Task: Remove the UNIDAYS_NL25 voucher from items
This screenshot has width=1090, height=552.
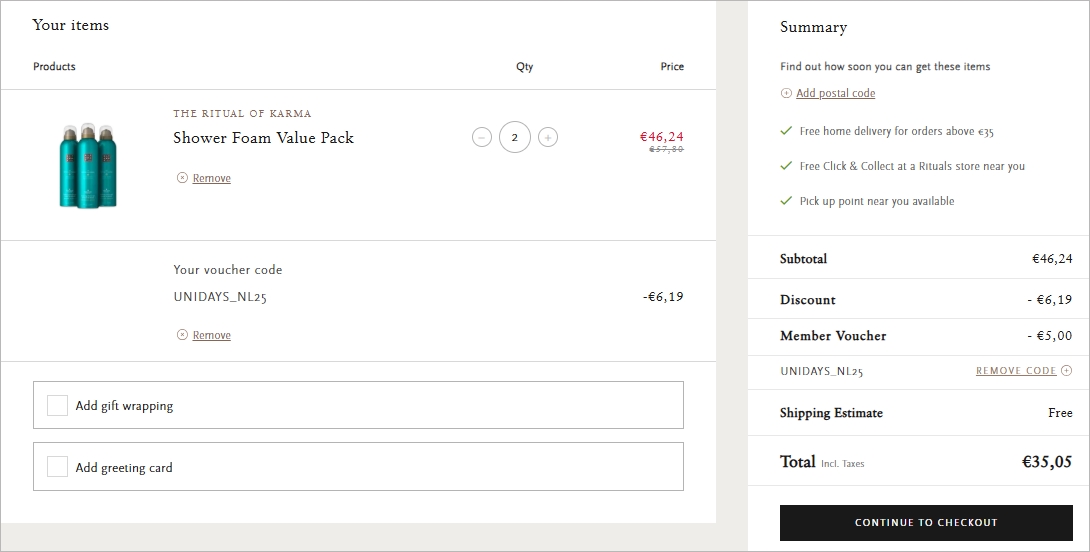Action: (211, 335)
